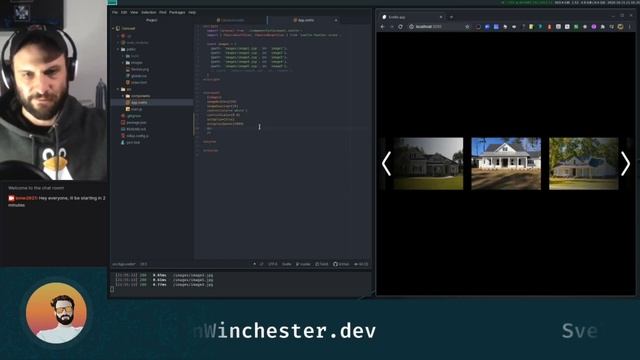Viewport: 640px width, 360px height.
Task: Click the purple circular extension icon
Action: pyautogui.click(x=594, y=27)
